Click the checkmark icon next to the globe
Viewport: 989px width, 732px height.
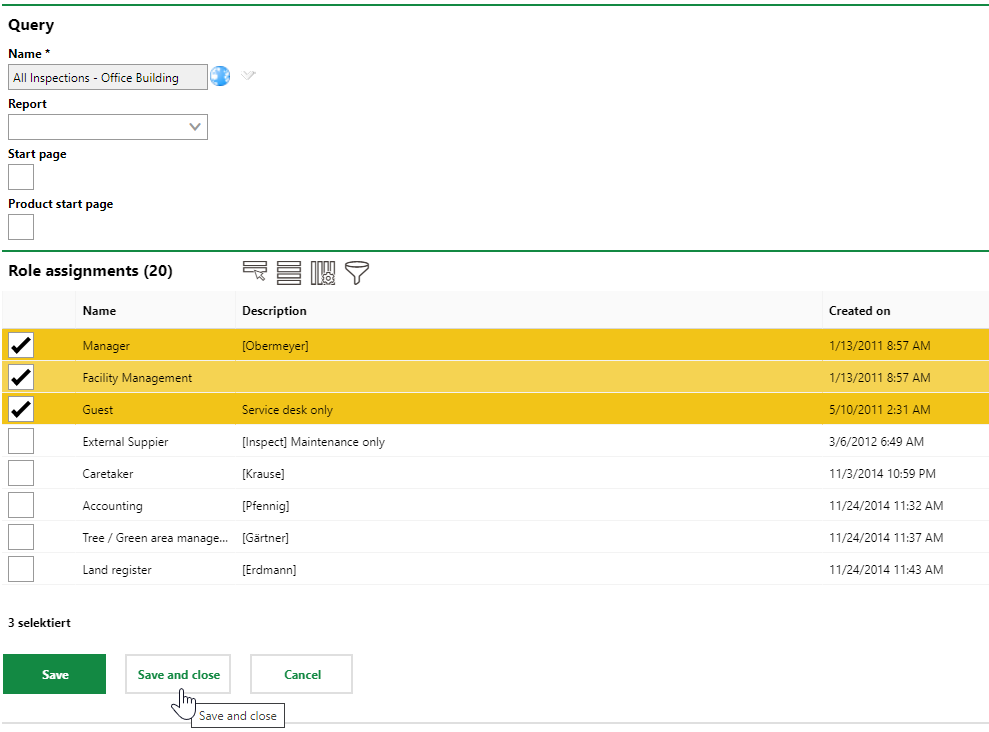pyautogui.click(x=248, y=76)
